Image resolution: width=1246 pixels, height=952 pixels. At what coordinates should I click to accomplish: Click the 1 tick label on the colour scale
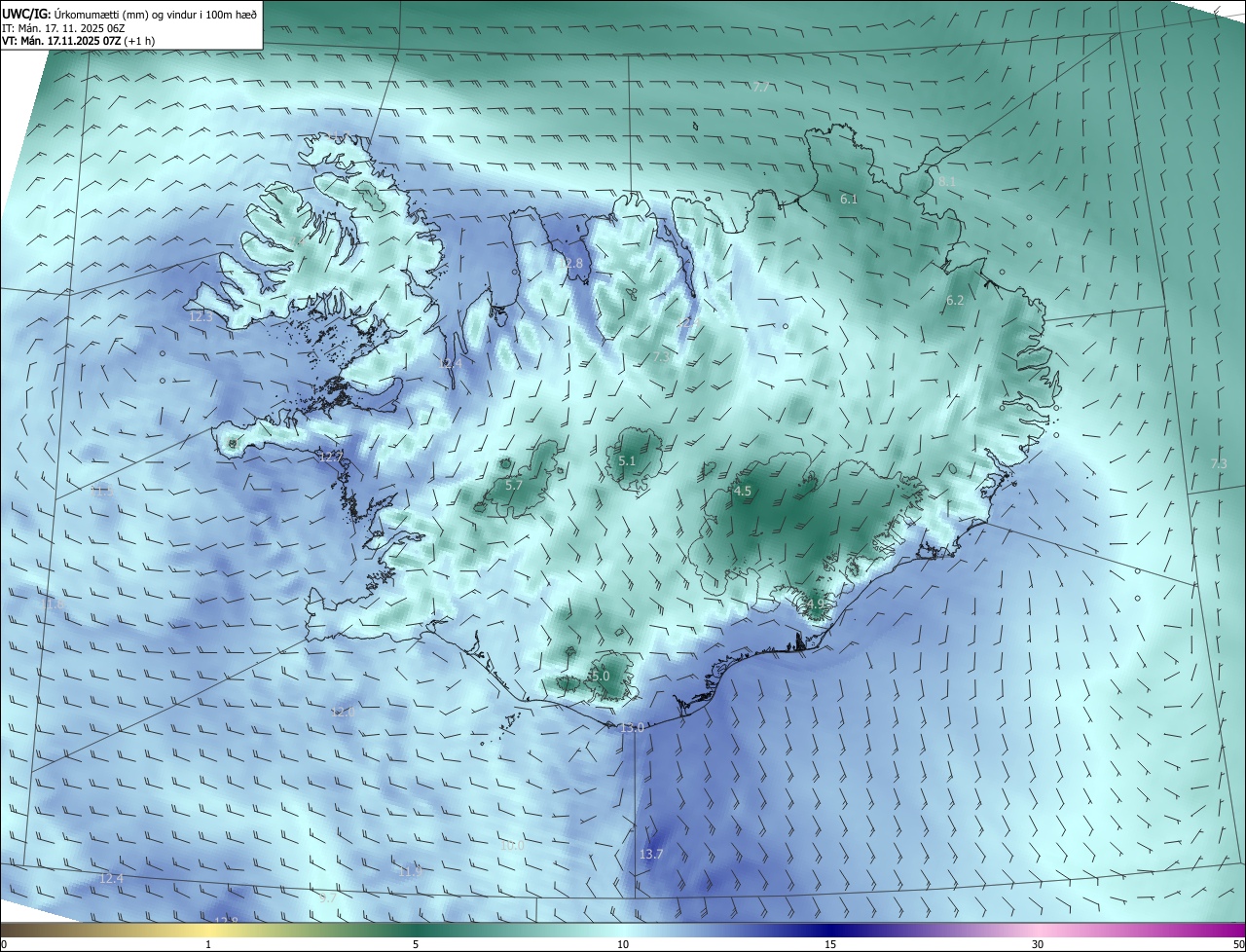pos(208,944)
